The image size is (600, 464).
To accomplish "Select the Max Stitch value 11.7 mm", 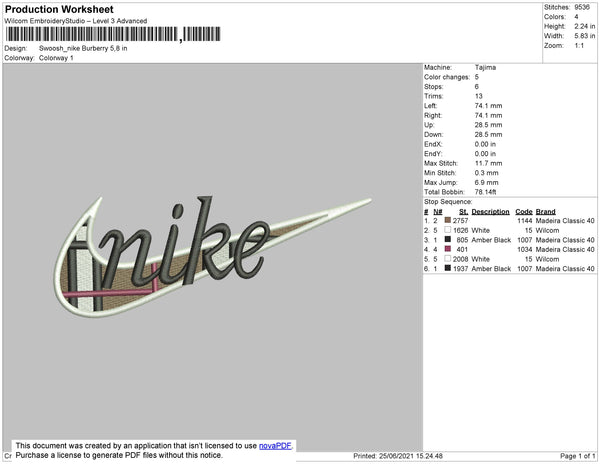I will [x=488, y=163].
